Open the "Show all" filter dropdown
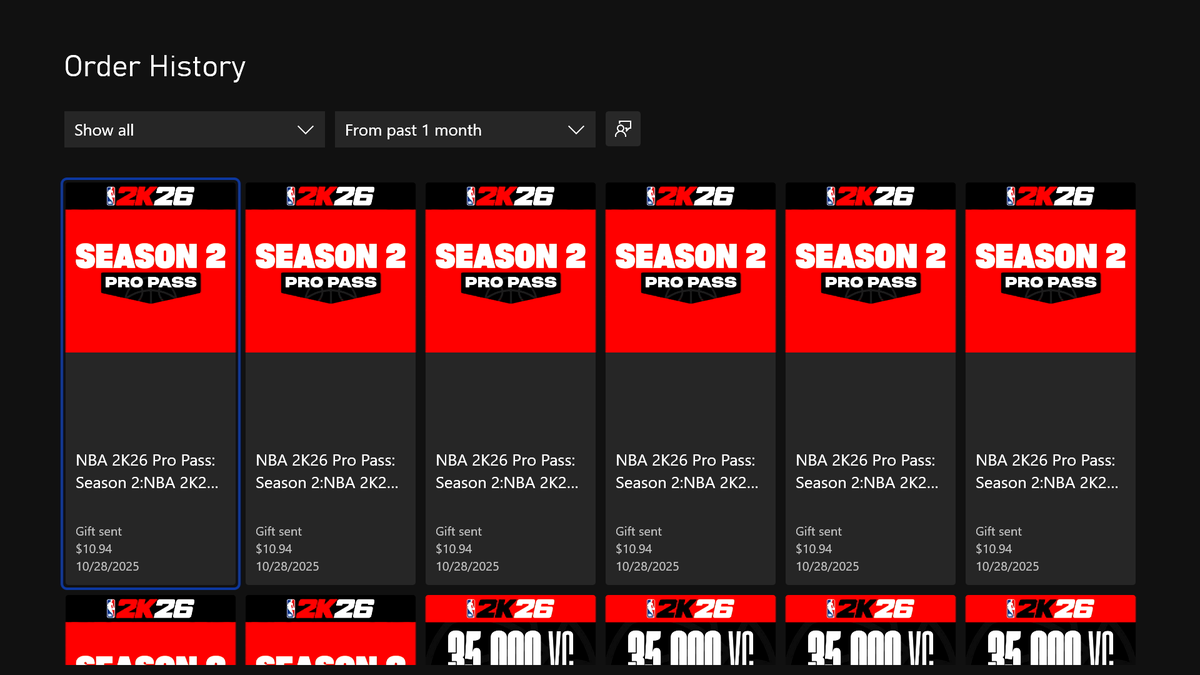The image size is (1200, 675). coord(194,130)
